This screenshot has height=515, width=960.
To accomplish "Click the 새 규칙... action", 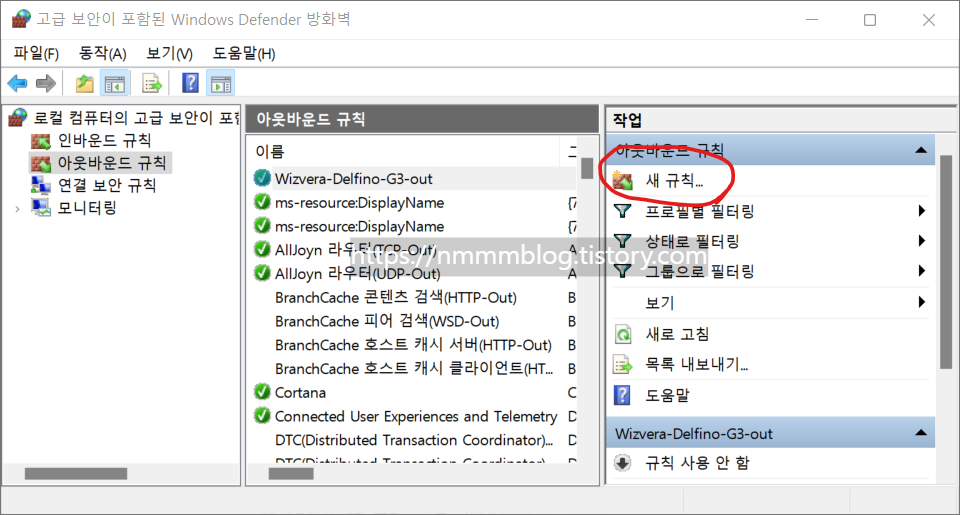I will (674, 181).
